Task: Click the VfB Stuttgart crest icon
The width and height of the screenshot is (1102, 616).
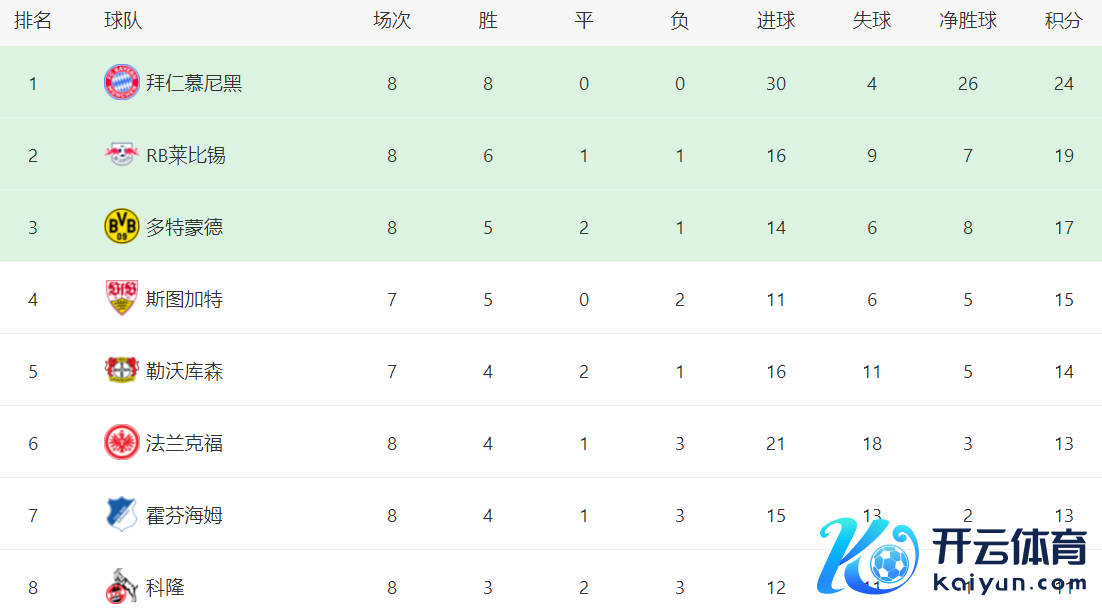Action: (x=122, y=298)
